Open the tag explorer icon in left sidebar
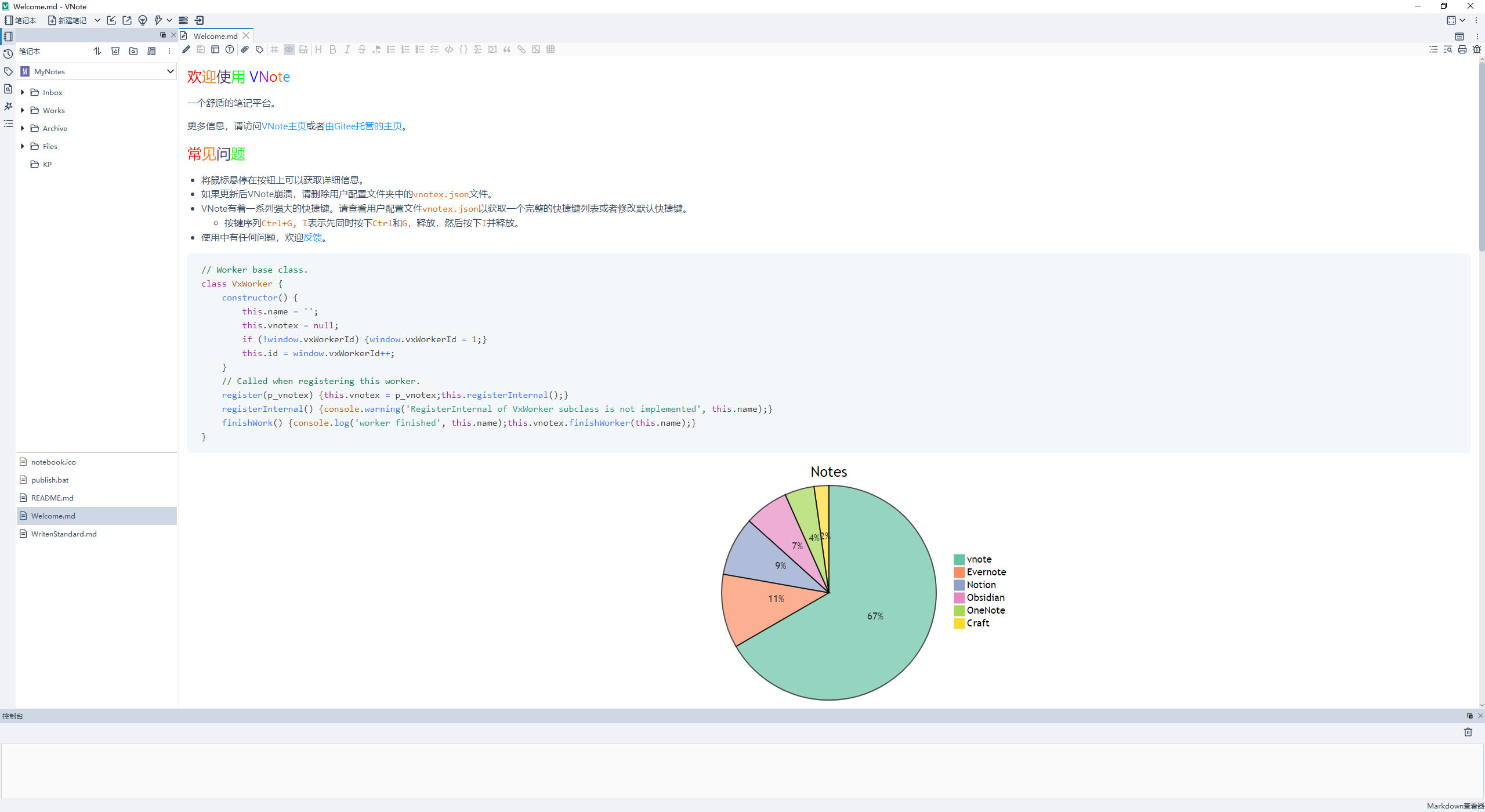The height and width of the screenshot is (812, 1485). pyautogui.click(x=8, y=71)
